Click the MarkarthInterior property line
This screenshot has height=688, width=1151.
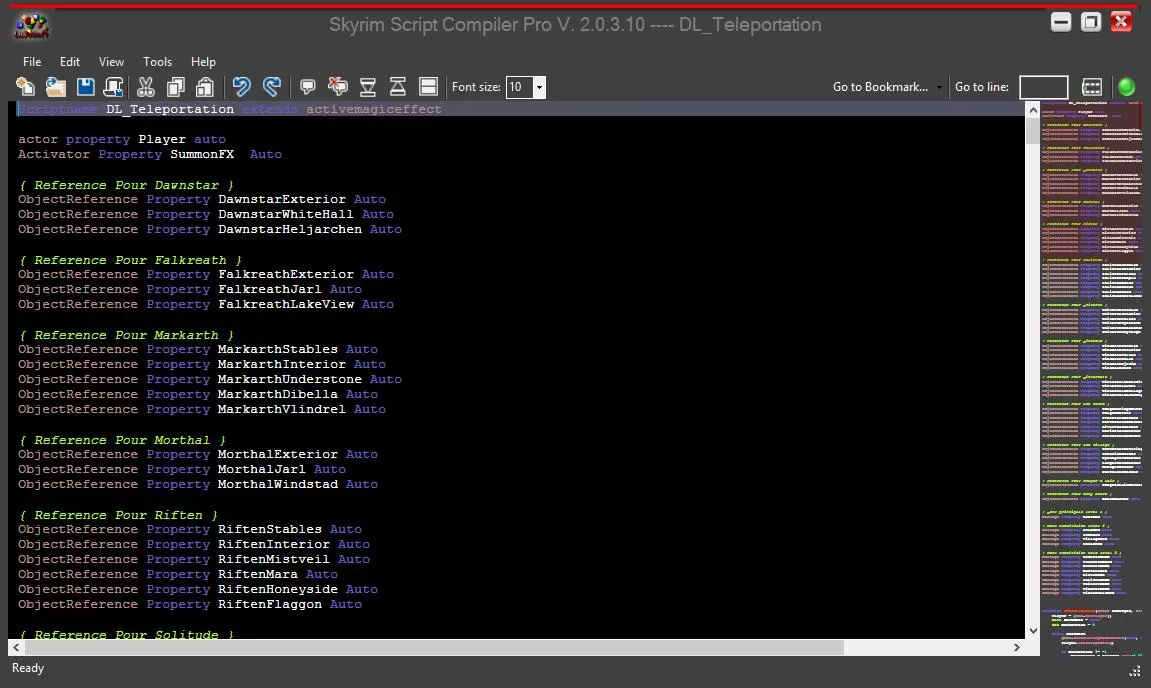click(x=202, y=364)
